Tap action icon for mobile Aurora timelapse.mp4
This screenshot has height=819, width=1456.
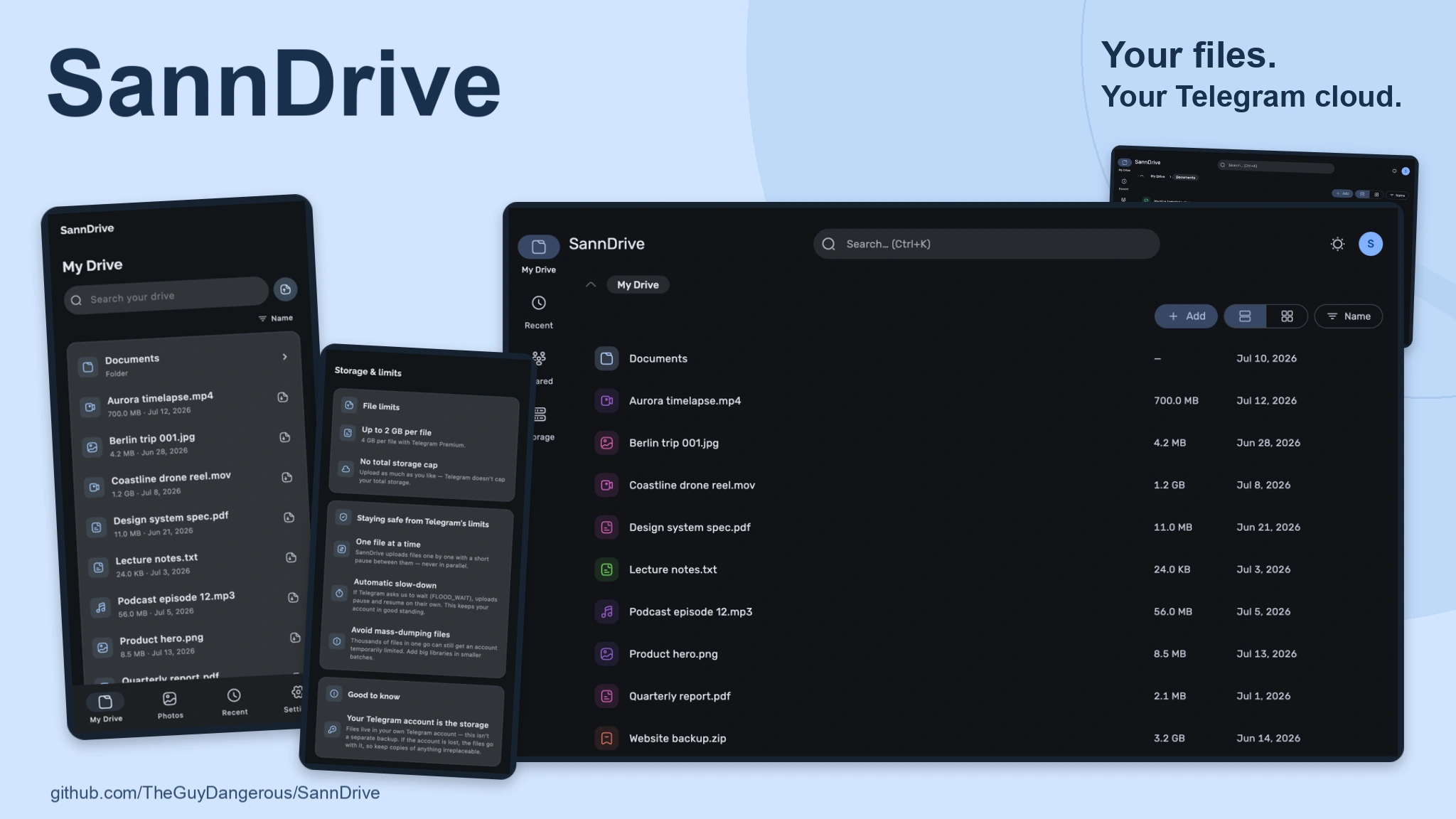pos(282,397)
